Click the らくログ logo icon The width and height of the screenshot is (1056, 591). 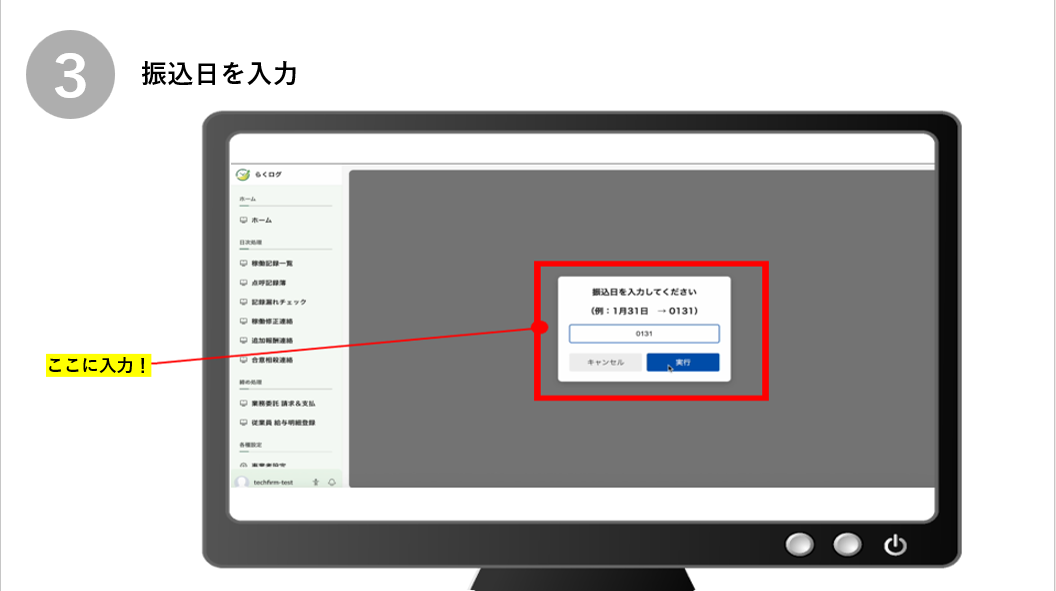coord(242,174)
